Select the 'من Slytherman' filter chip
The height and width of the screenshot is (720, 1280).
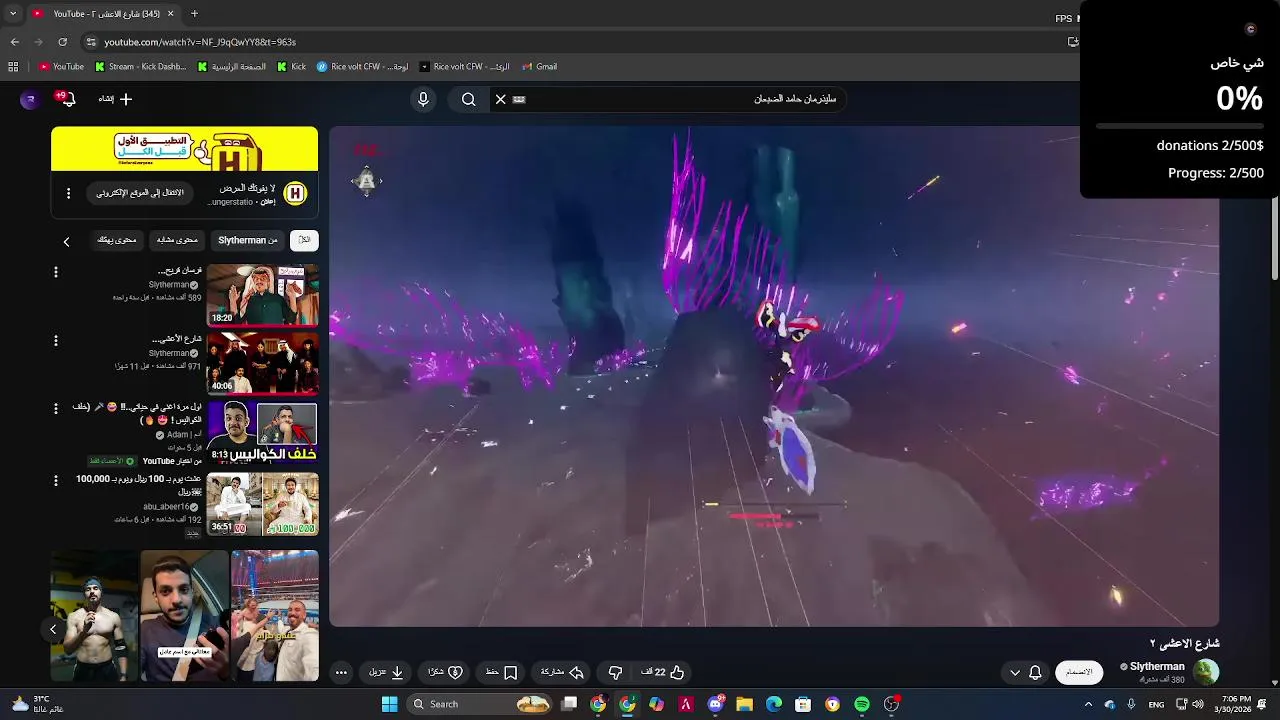248,240
